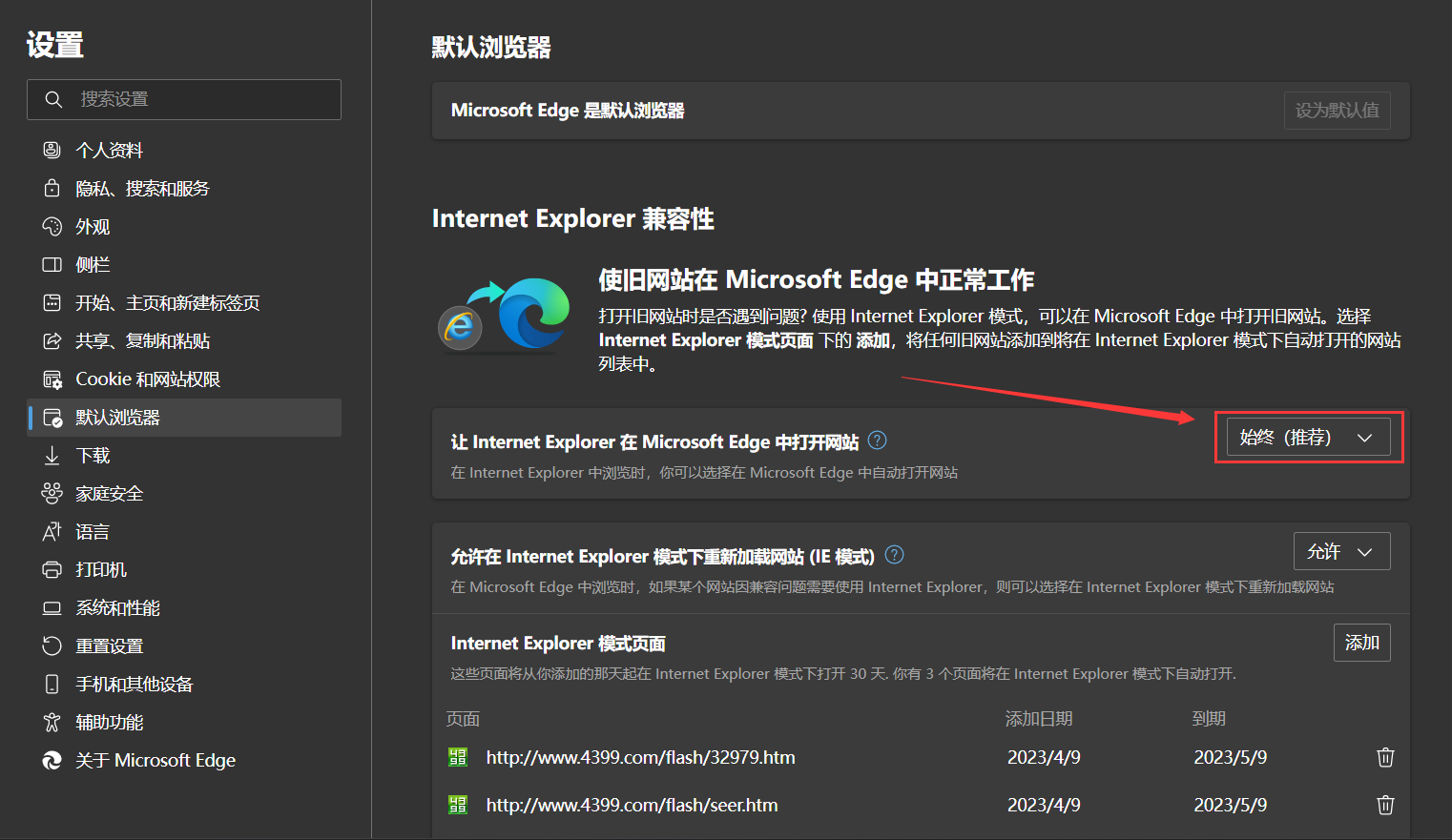The height and width of the screenshot is (840, 1452).
Task: Go to 语言 settings
Action: pyautogui.click(x=184, y=532)
